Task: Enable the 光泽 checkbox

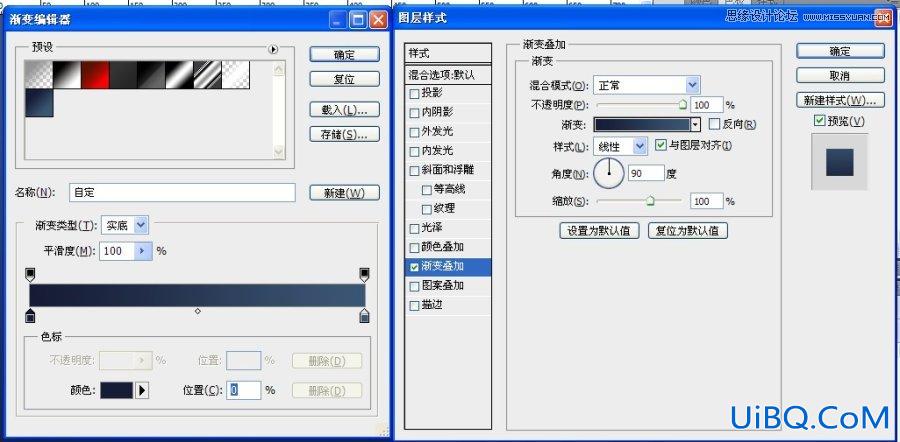Action: pos(414,228)
